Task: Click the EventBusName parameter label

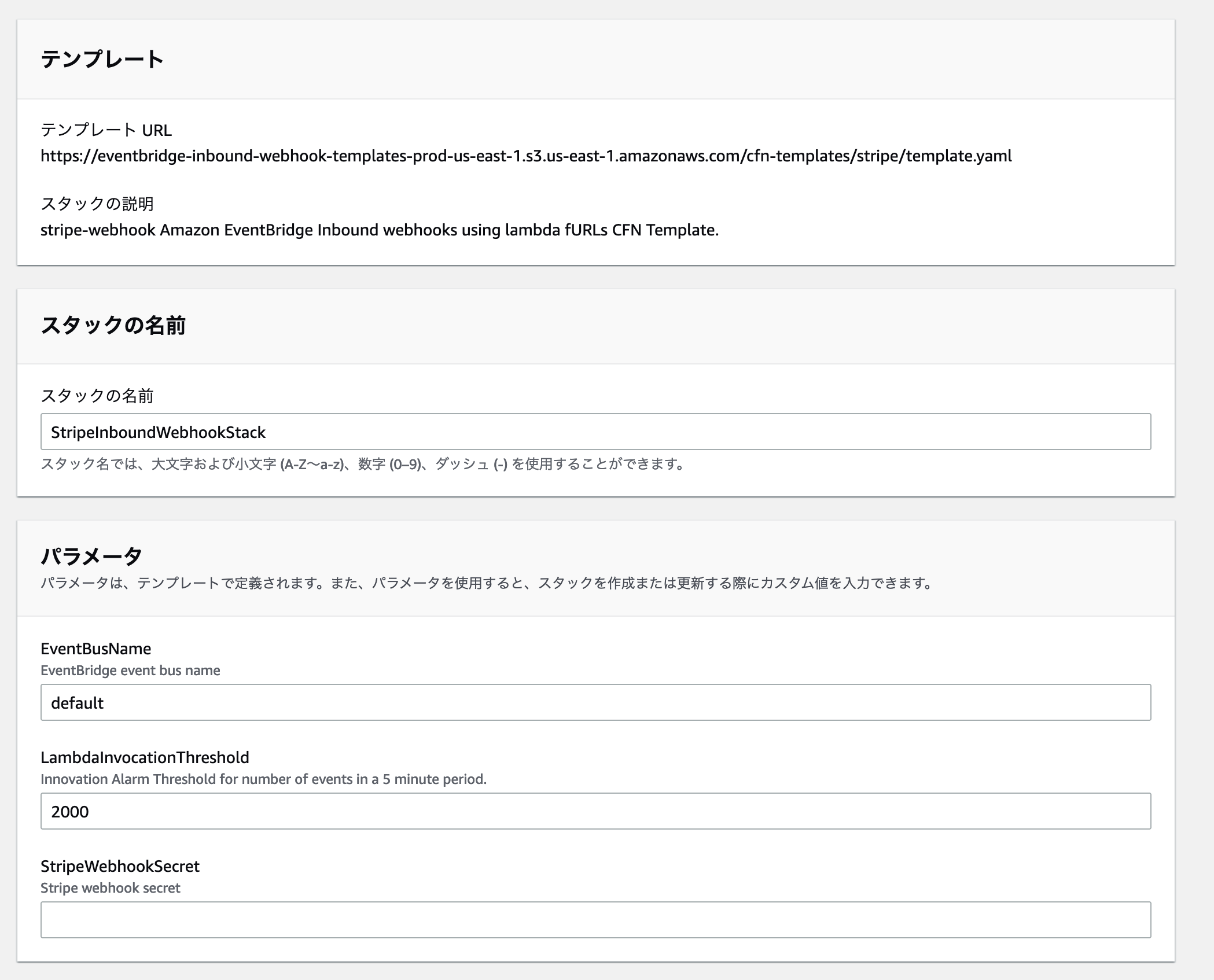Action: (x=95, y=649)
